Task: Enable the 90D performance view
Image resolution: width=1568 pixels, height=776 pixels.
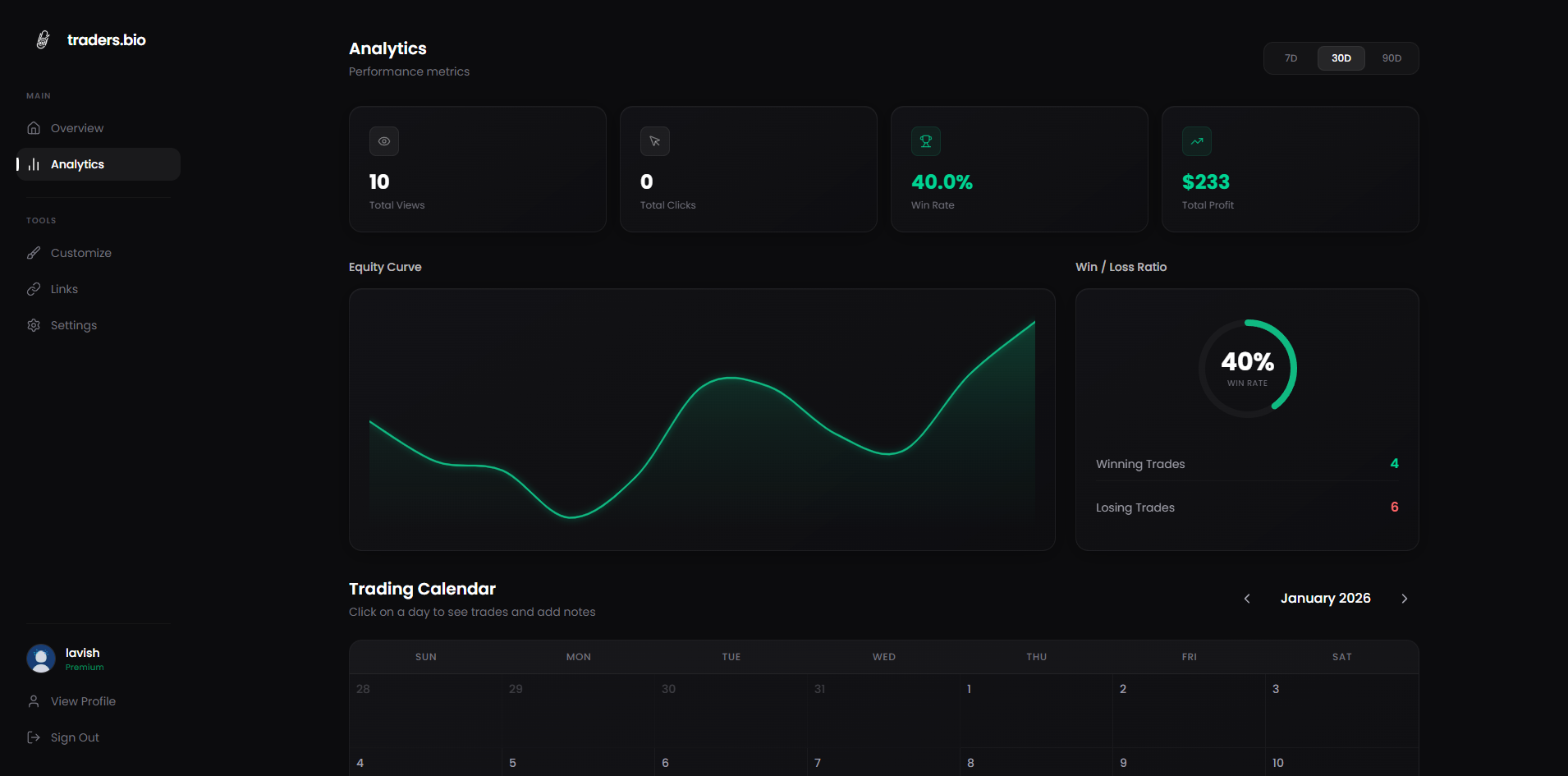Action: 1391,57
